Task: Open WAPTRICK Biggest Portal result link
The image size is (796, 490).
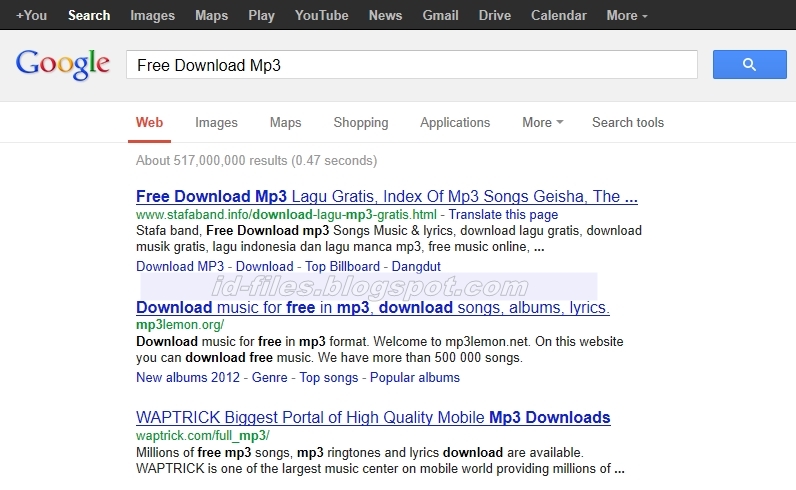Action: pyautogui.click(x=373, y=417)
